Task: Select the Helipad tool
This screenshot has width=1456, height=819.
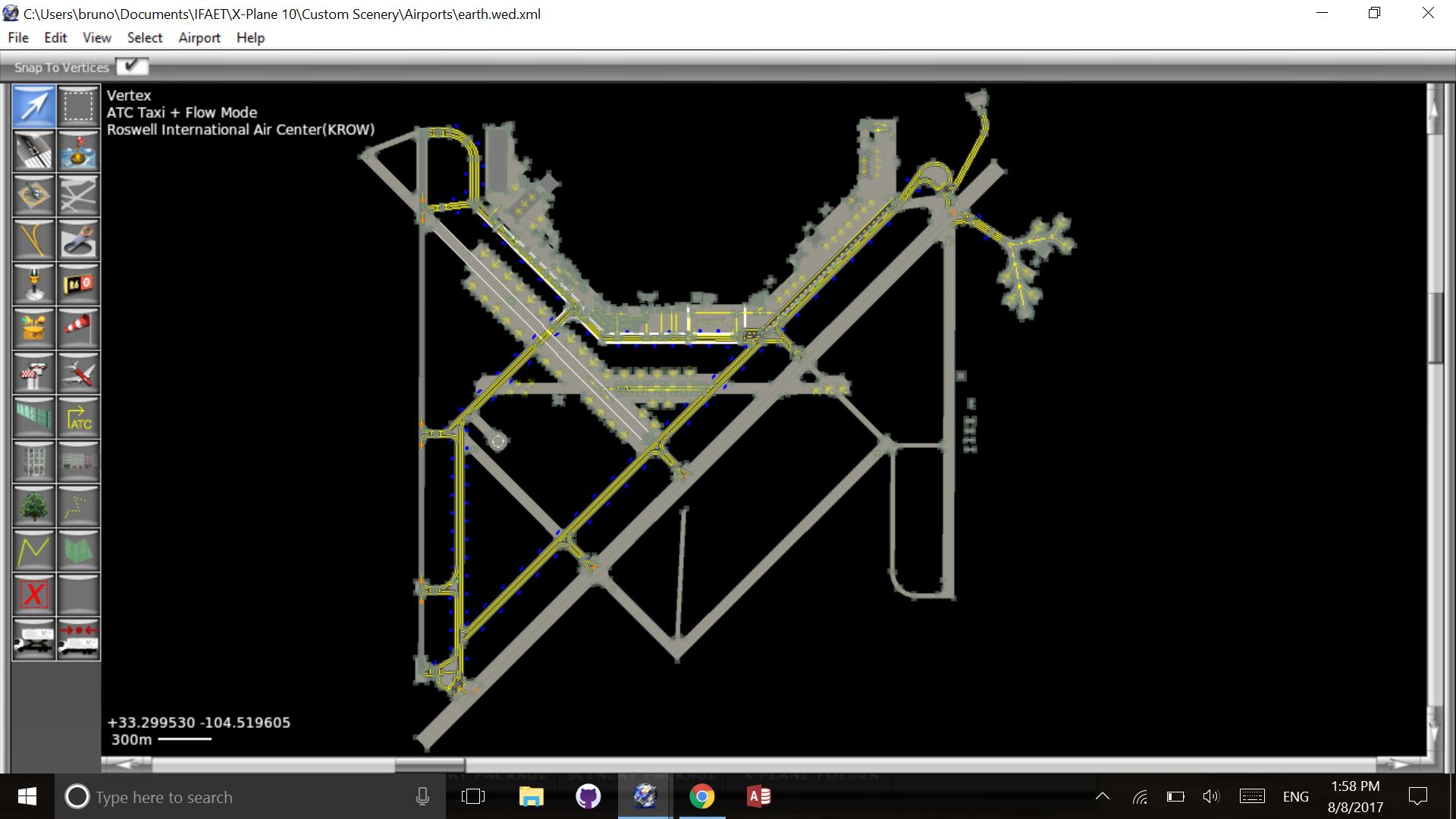Action: coord(33,195)
